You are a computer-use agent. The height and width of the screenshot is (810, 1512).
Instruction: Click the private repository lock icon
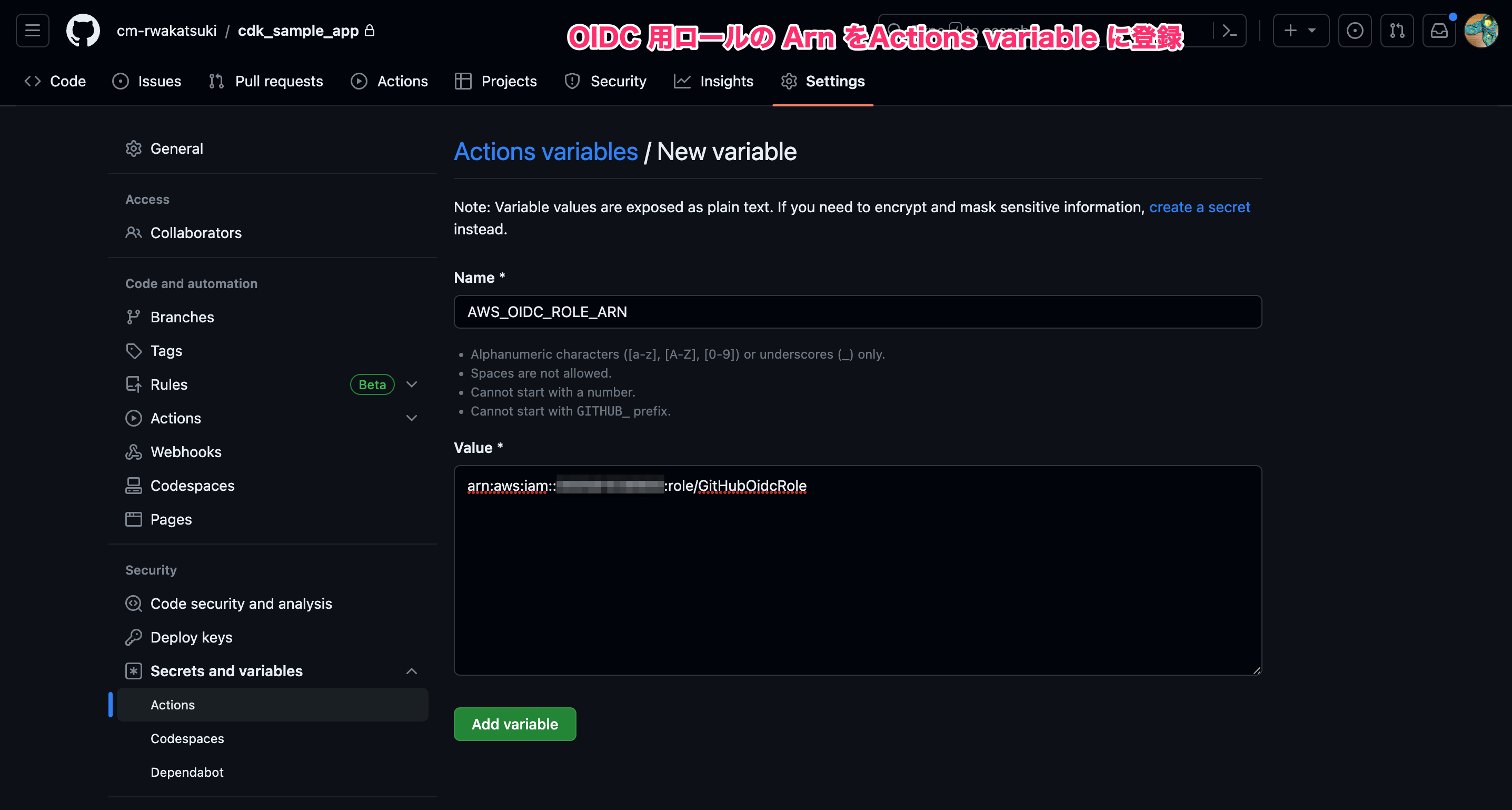371,30
